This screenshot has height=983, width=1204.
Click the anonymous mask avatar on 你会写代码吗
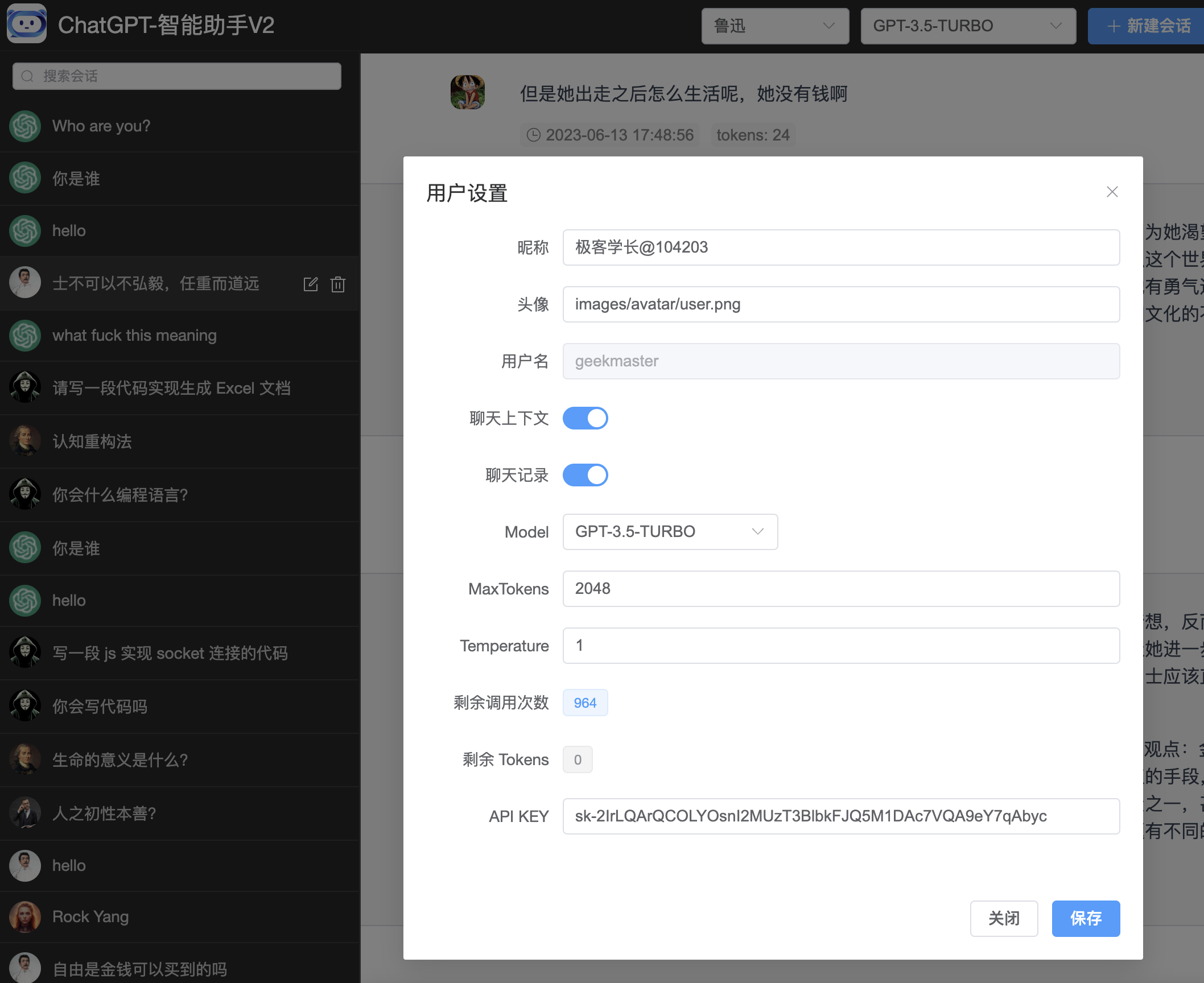click(25, 705)
